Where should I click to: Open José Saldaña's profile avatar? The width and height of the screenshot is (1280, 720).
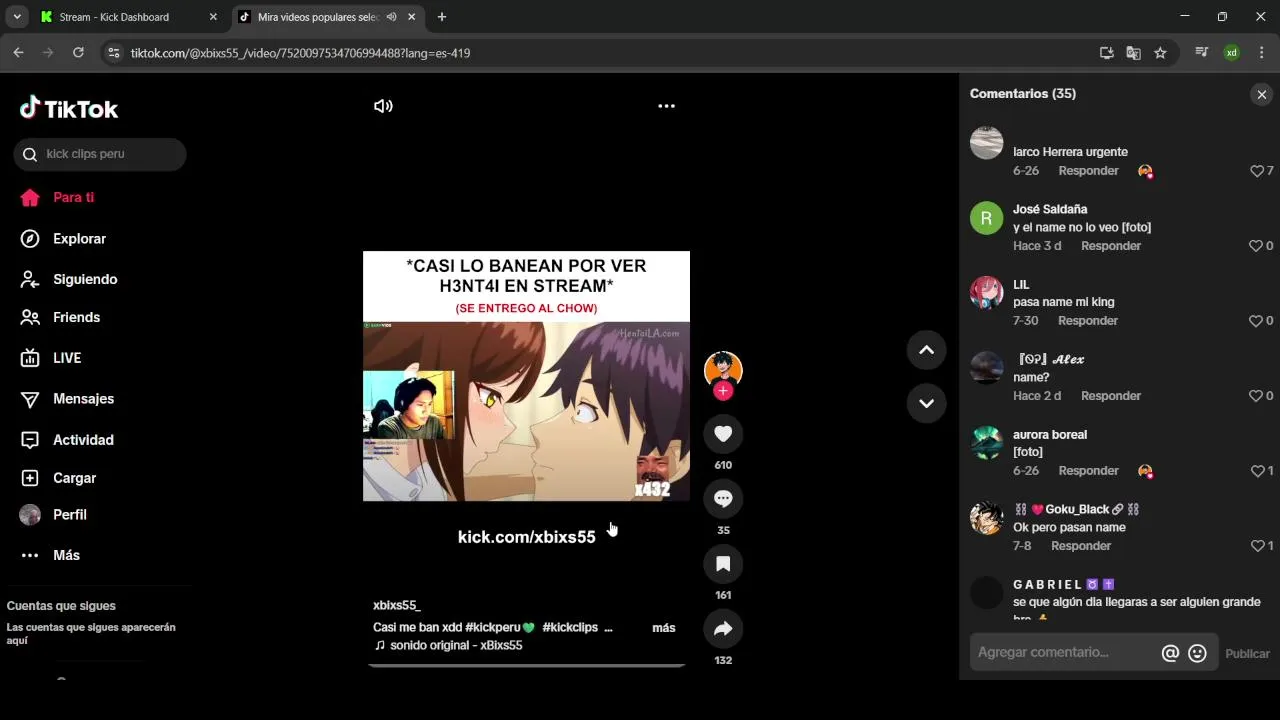(986, 218)
